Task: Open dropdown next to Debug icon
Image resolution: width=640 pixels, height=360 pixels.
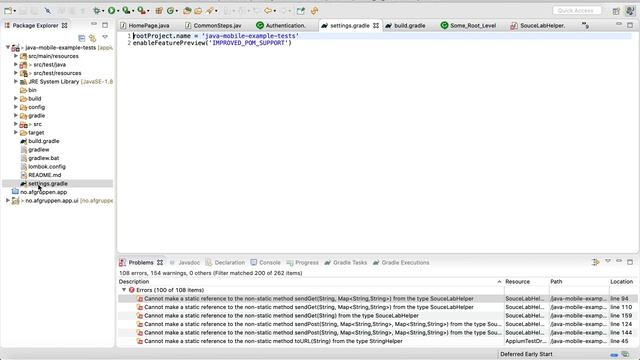Action: coord(103,11)
